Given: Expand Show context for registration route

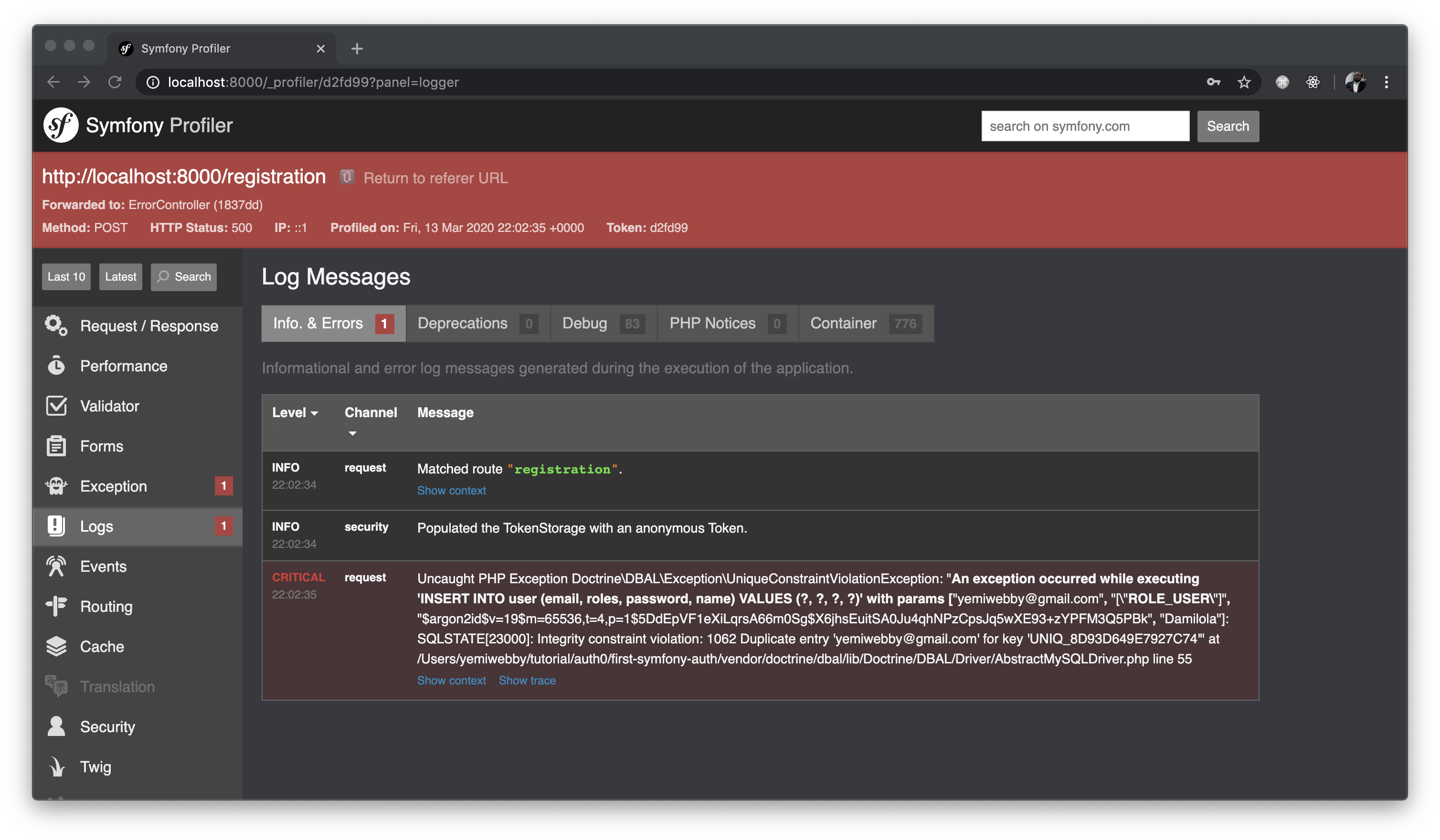Looking at the screenshot, I should pos(451,491).
